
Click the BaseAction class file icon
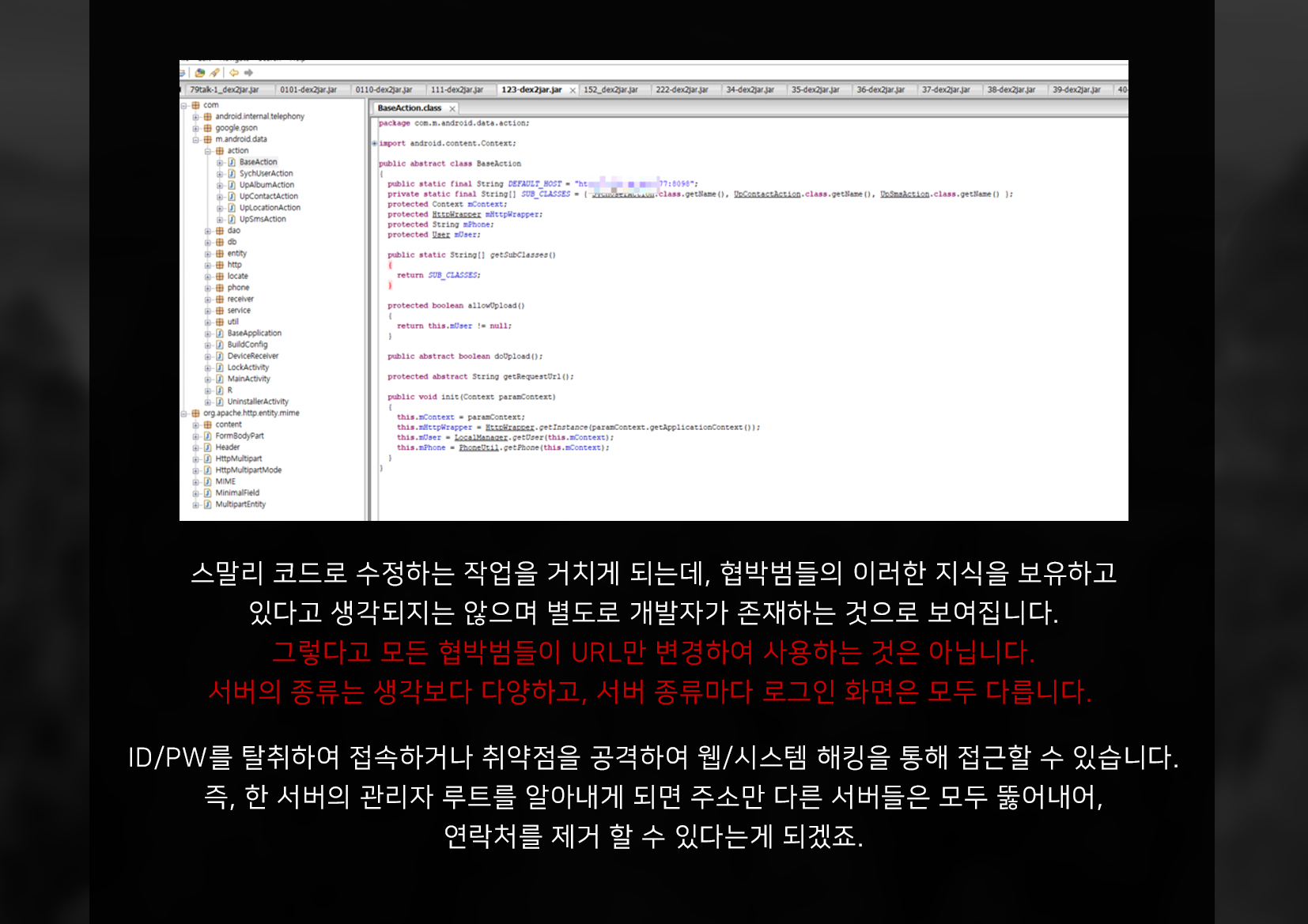click(232, 162)
